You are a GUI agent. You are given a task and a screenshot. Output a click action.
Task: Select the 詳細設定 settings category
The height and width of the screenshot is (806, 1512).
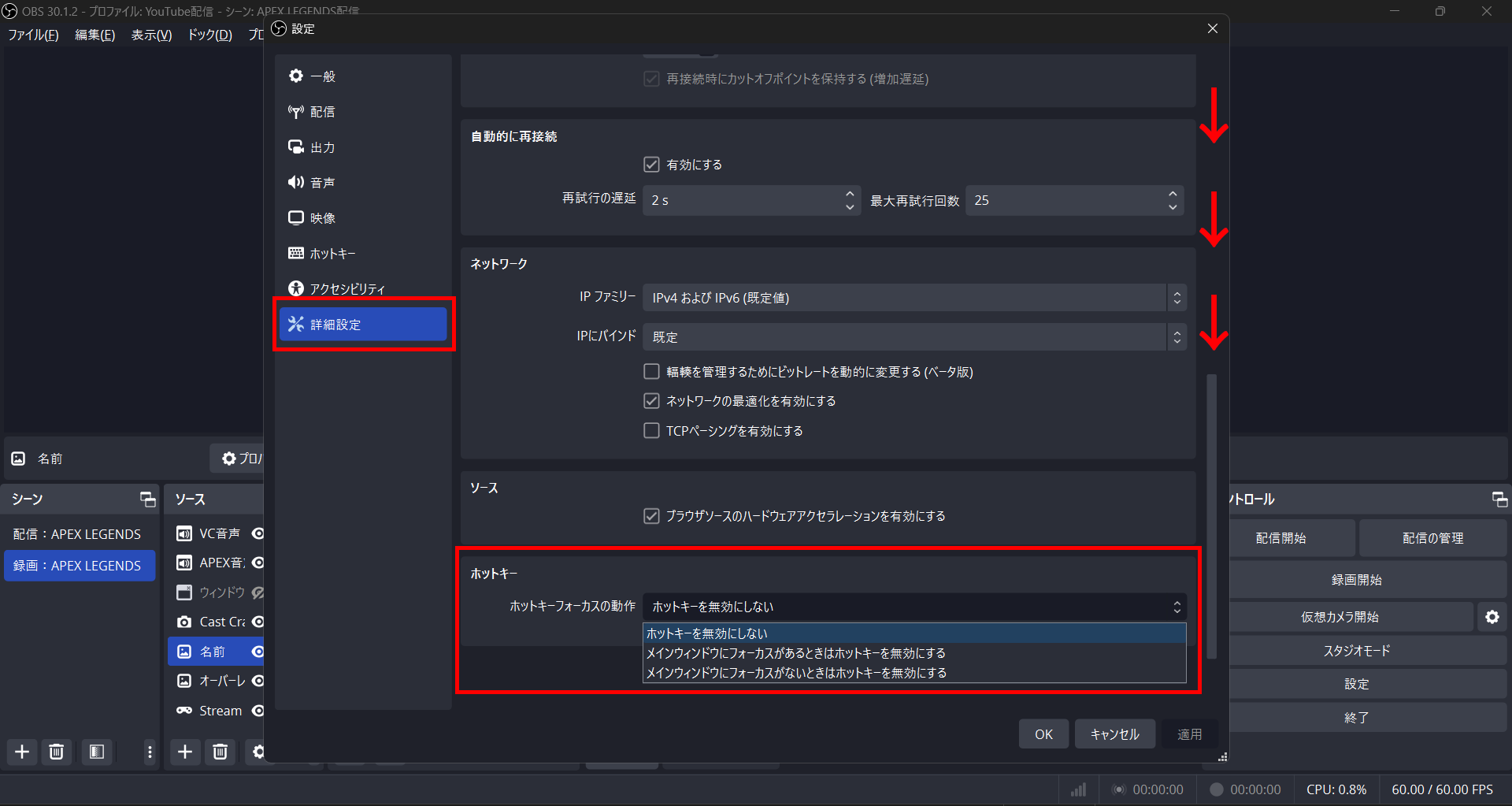pos(363,325)
